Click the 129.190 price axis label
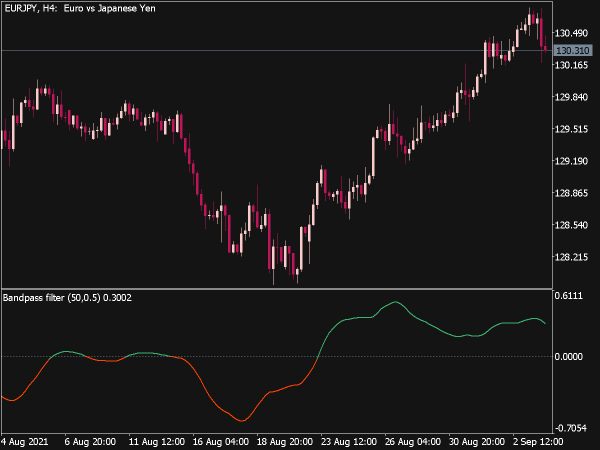Viewport: 600px width, 450px height. coord(571,161)
